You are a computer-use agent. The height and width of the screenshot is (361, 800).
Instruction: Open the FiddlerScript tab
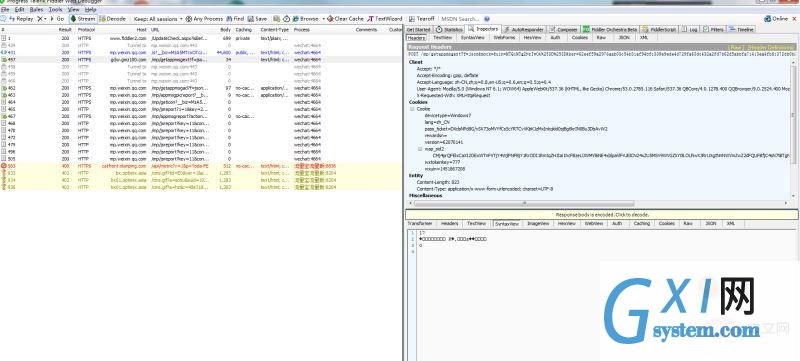[660, 30]
